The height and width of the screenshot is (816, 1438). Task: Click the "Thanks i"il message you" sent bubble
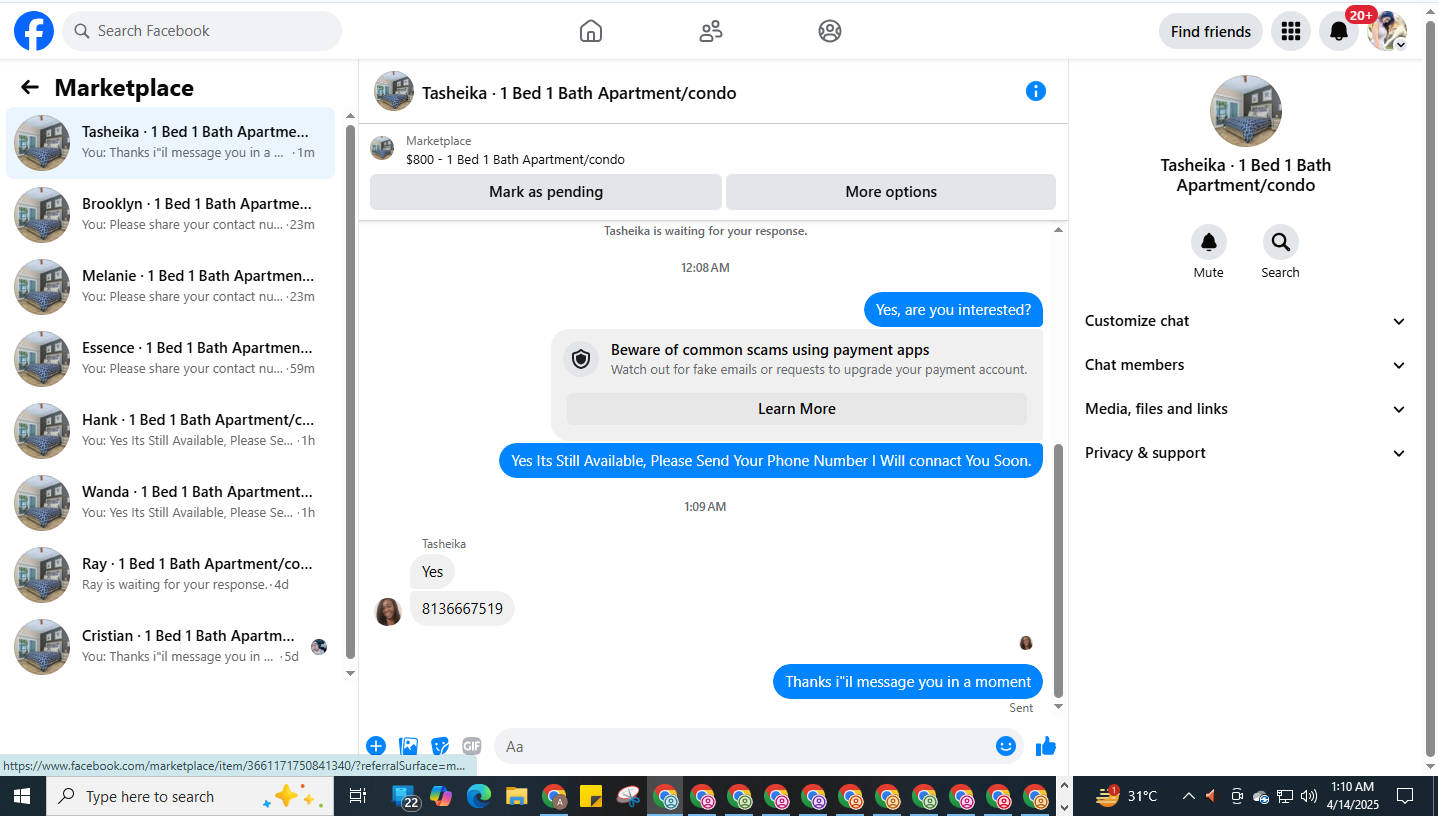(908, 682)
